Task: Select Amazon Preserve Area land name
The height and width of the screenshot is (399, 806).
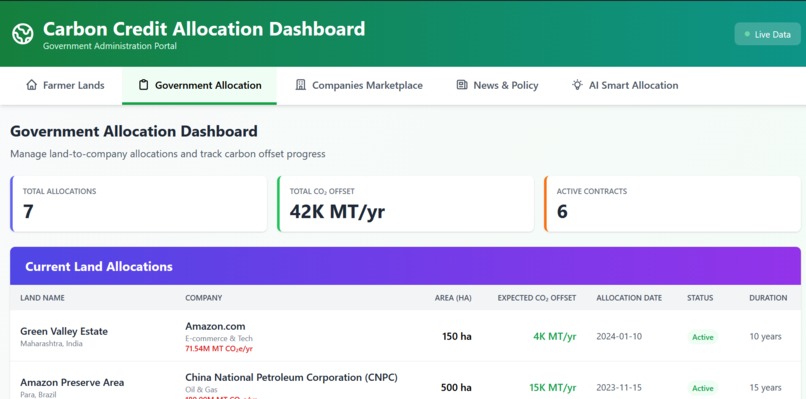Action: click(72, 383)
